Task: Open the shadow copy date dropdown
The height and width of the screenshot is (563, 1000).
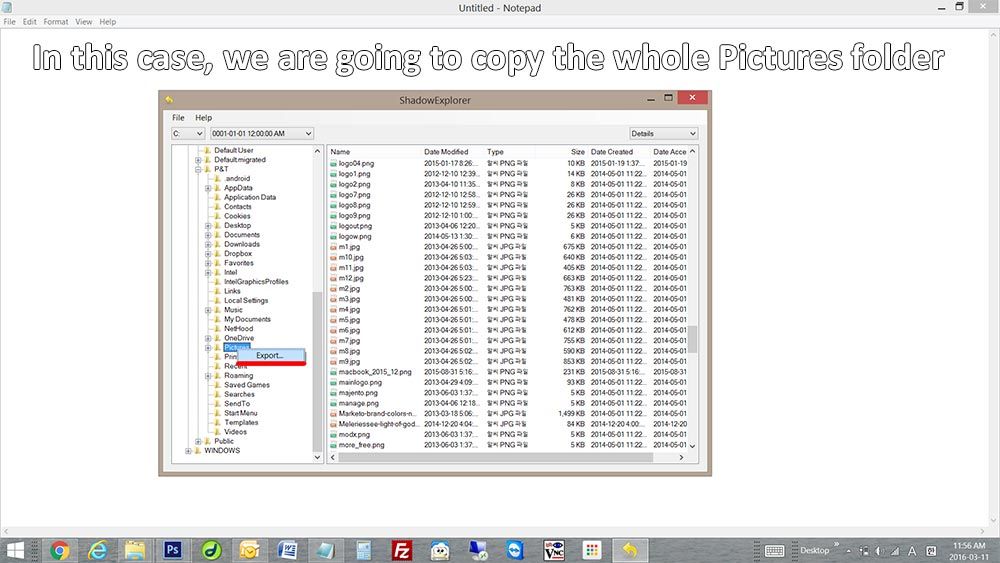Action: [x=261, y=133]
